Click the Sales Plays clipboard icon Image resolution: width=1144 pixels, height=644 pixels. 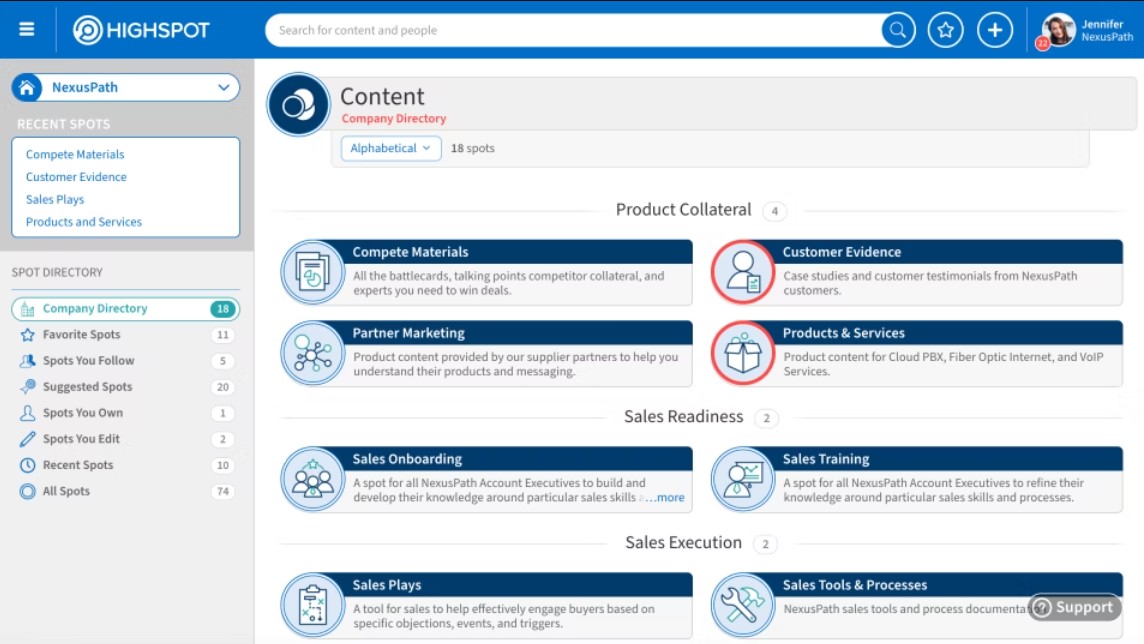click(x=312, y=605)
